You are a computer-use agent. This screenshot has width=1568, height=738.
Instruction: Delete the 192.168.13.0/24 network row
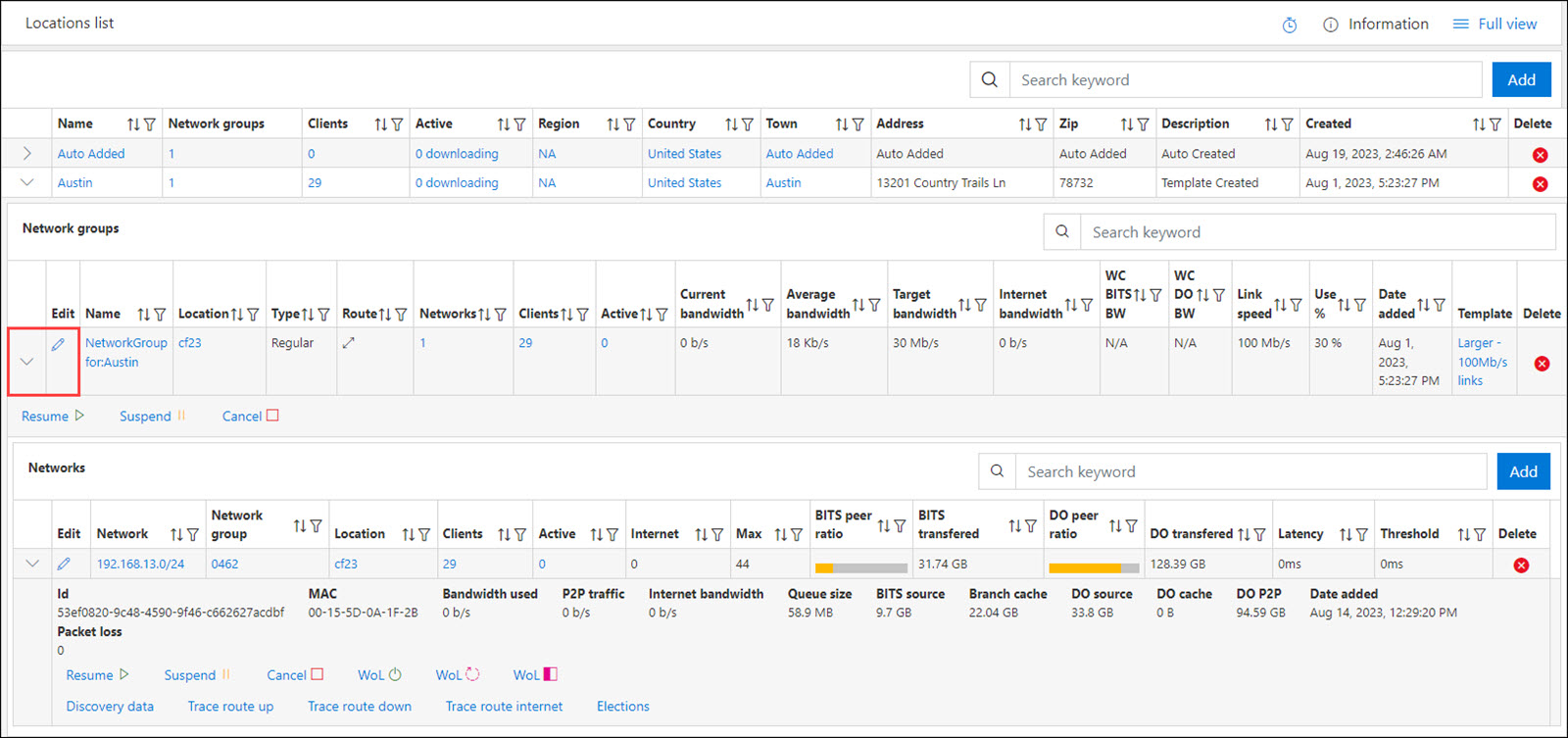point(1521,565)
